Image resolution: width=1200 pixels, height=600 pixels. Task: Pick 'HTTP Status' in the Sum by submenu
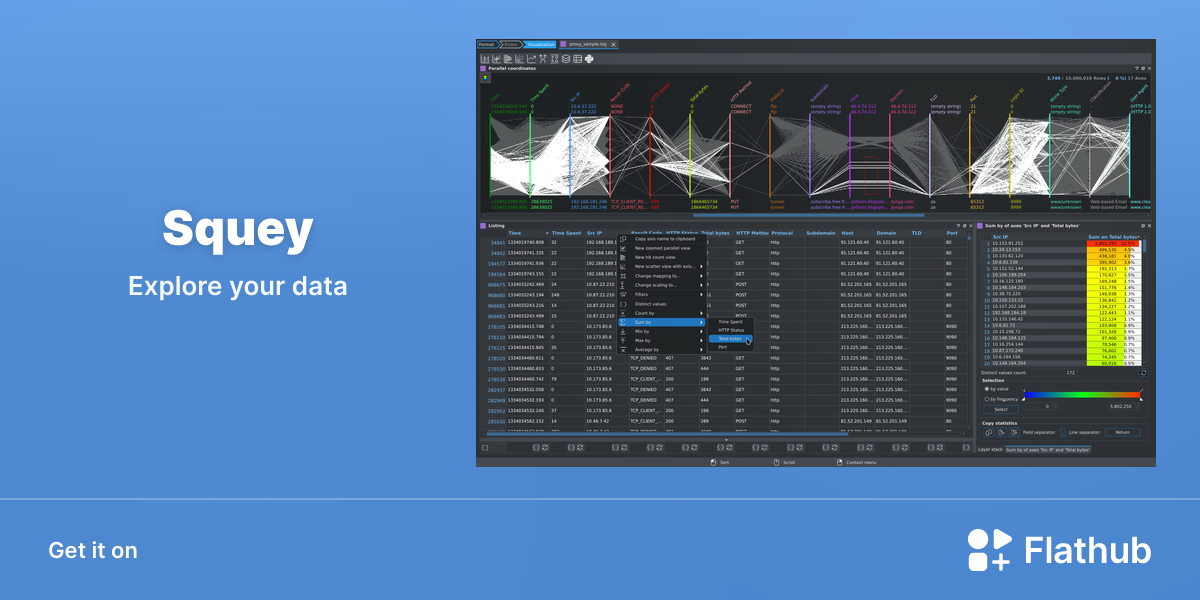pyautogui.click(x=731, y=330)
